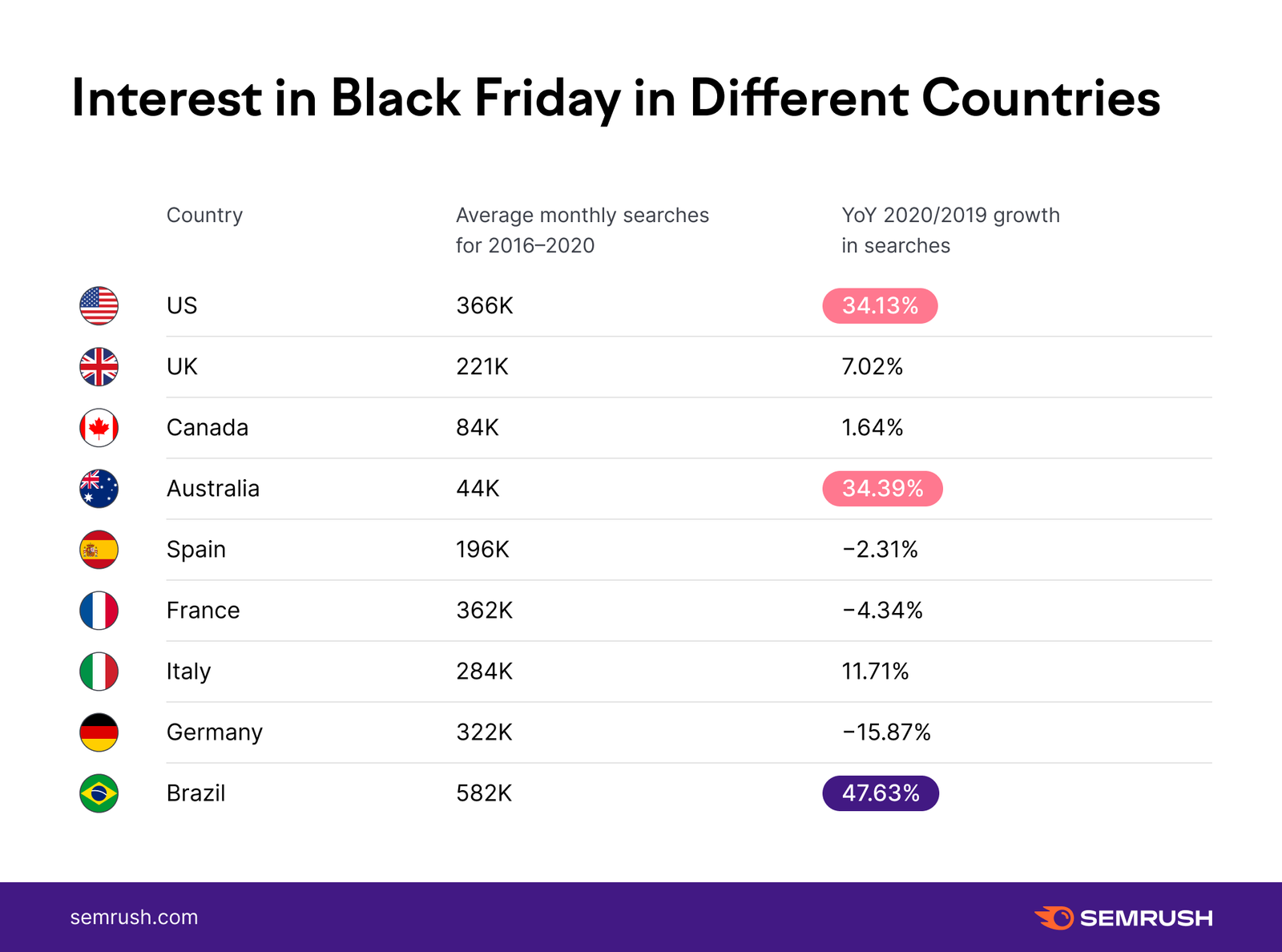This screenshot has height=952, width=1282.
Task: Click the UK flag icon
Action: pos(99,366)
